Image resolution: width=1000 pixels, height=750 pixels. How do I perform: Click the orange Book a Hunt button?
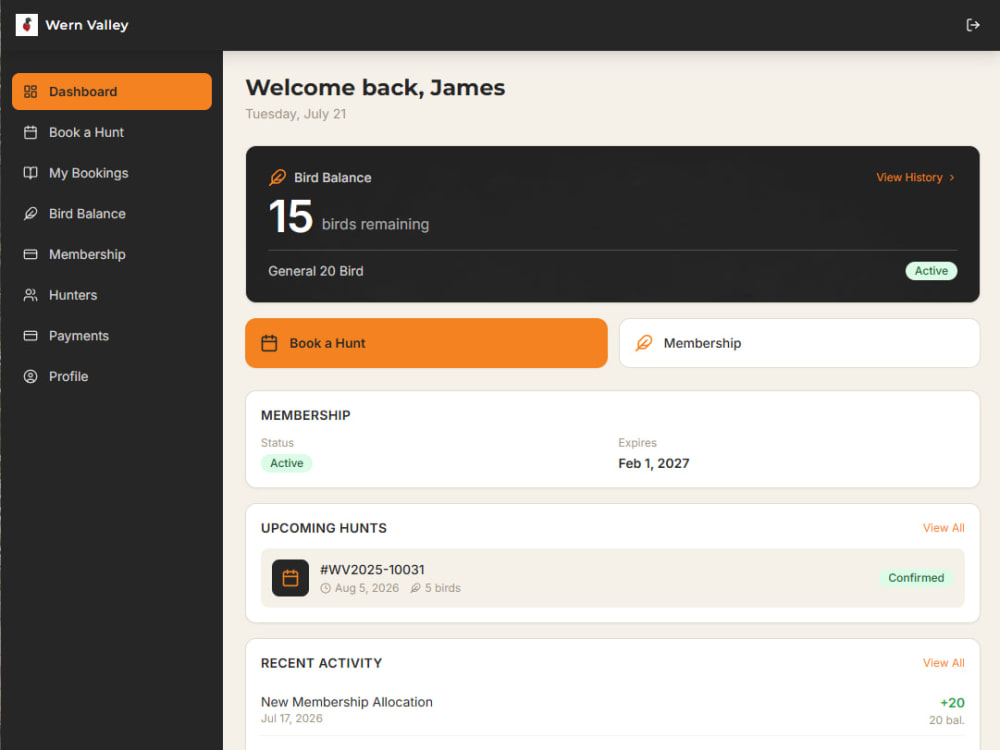[426, 343]
